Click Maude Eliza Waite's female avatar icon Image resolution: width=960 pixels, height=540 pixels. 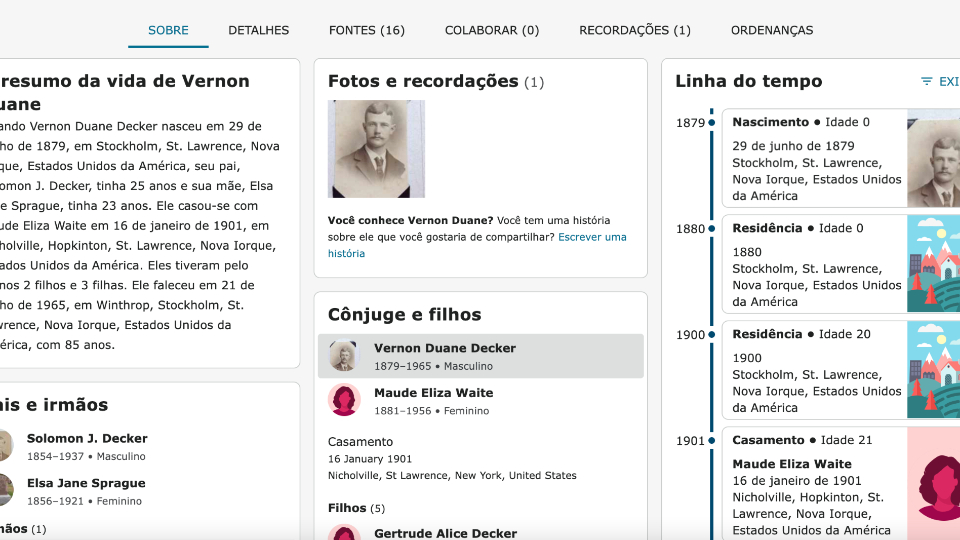(x=344, y=400)
